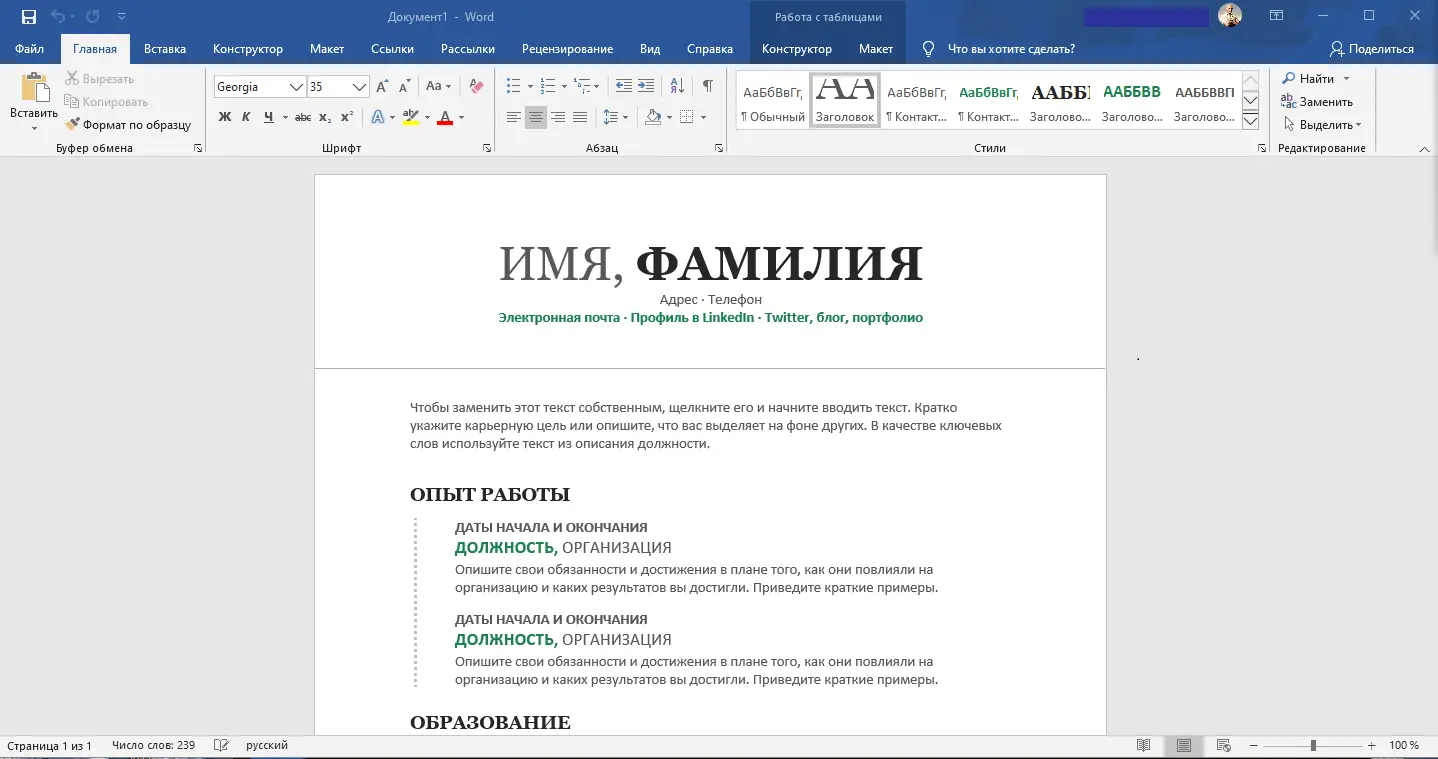The height and width of the screenshot is (759, 1438).
Task: Switch to the Вставка ribbon tab
Action: click(x=165, y=48)
